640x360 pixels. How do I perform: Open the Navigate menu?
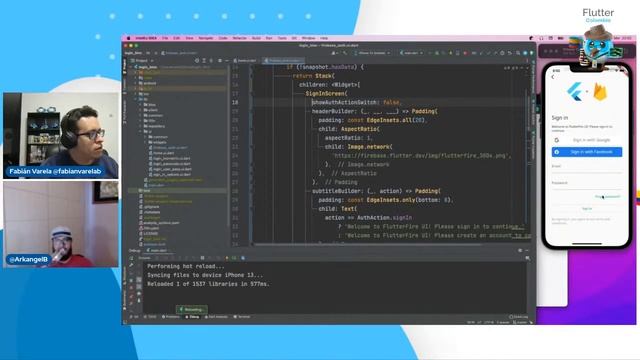point(206,38)
